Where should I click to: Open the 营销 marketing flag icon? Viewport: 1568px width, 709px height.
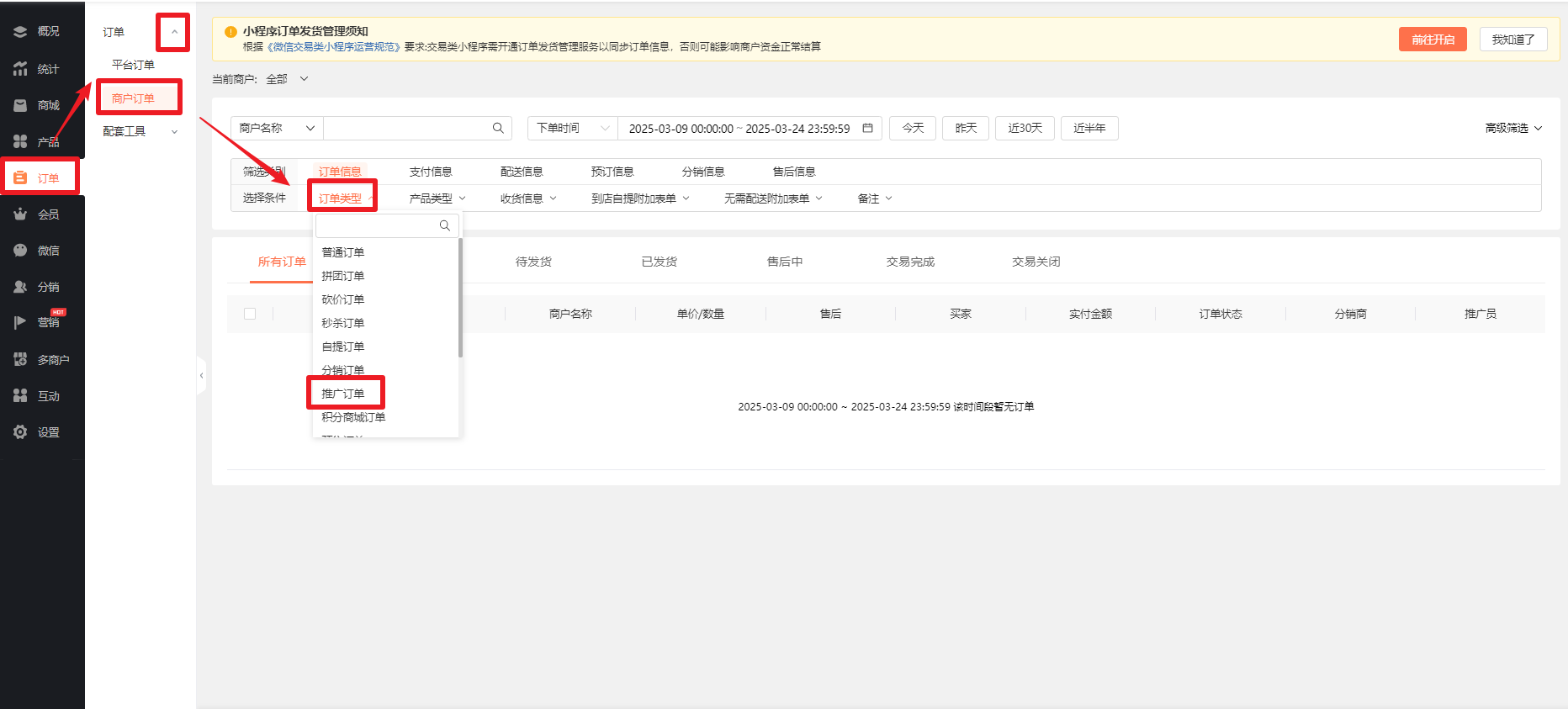(x=20, y=323)
